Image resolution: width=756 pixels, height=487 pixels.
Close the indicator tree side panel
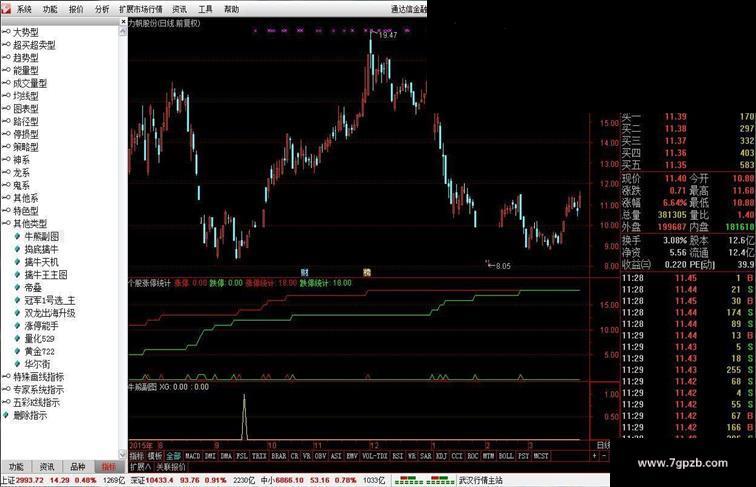pos(123,22)
